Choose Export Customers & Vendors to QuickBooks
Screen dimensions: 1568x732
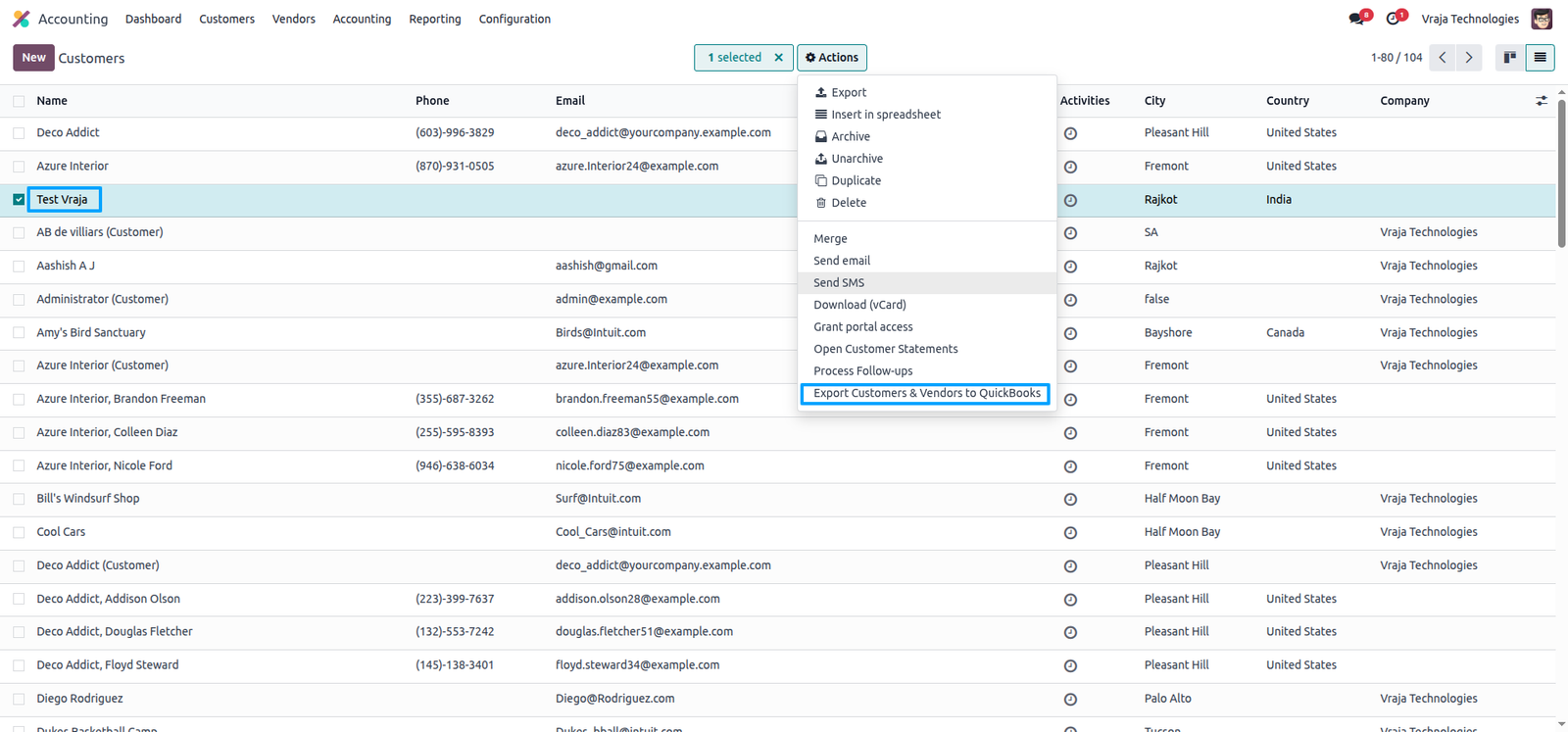point(926,393)
